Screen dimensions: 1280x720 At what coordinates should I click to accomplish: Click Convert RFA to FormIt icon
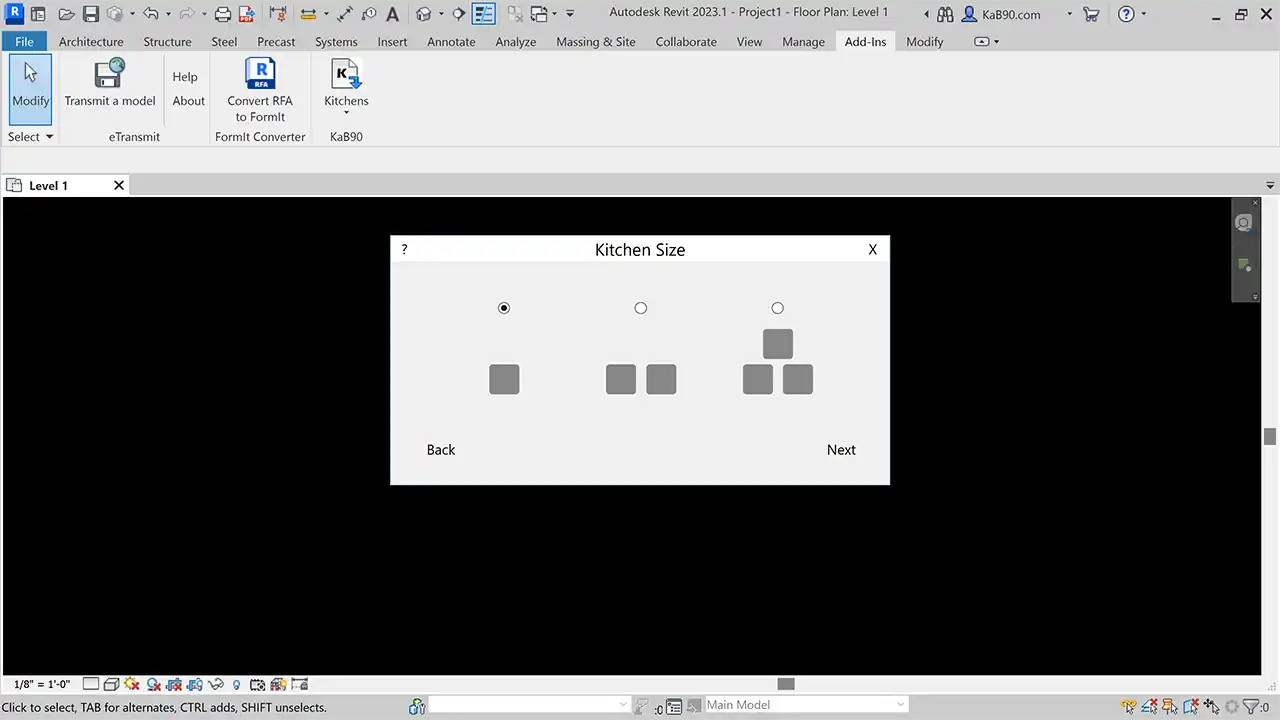[260, 75]
